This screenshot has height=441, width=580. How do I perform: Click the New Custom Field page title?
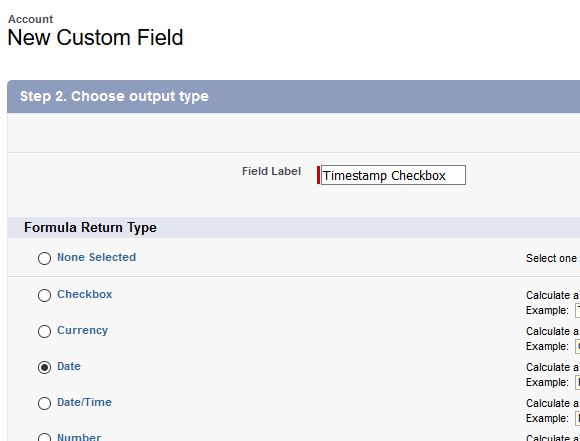pos(95,38)
